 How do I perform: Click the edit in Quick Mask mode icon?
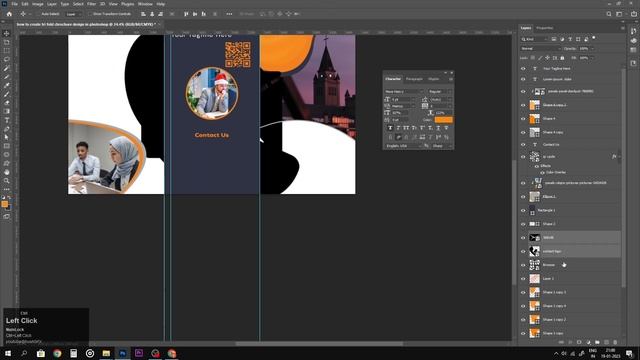tap(7, 216)
